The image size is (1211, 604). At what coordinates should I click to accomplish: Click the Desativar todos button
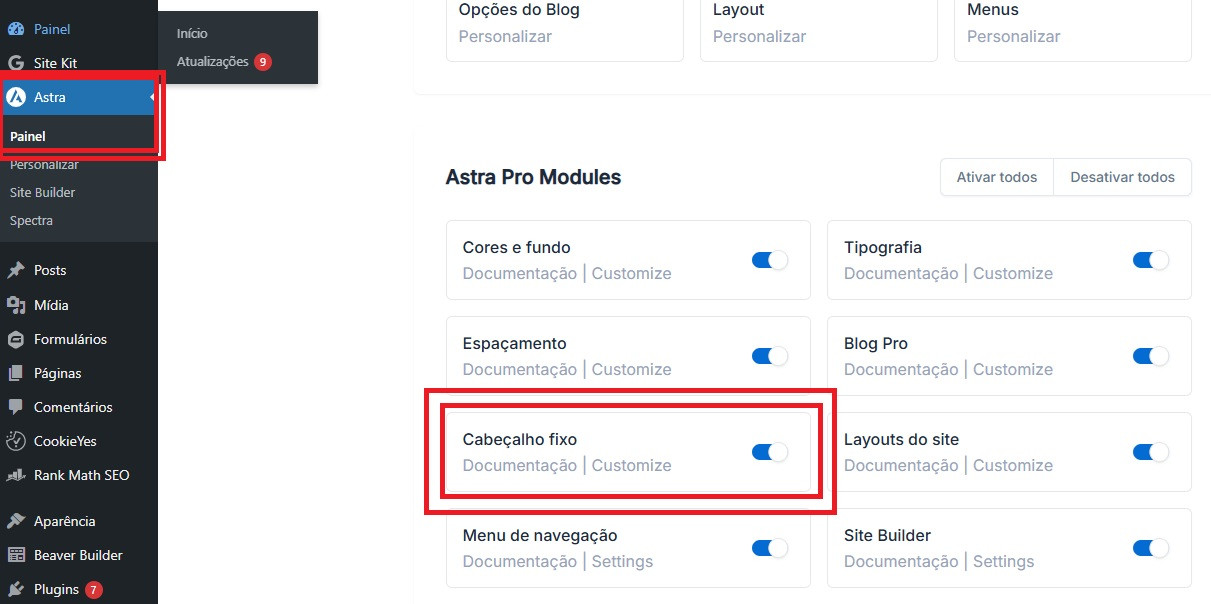[1122, 177]
